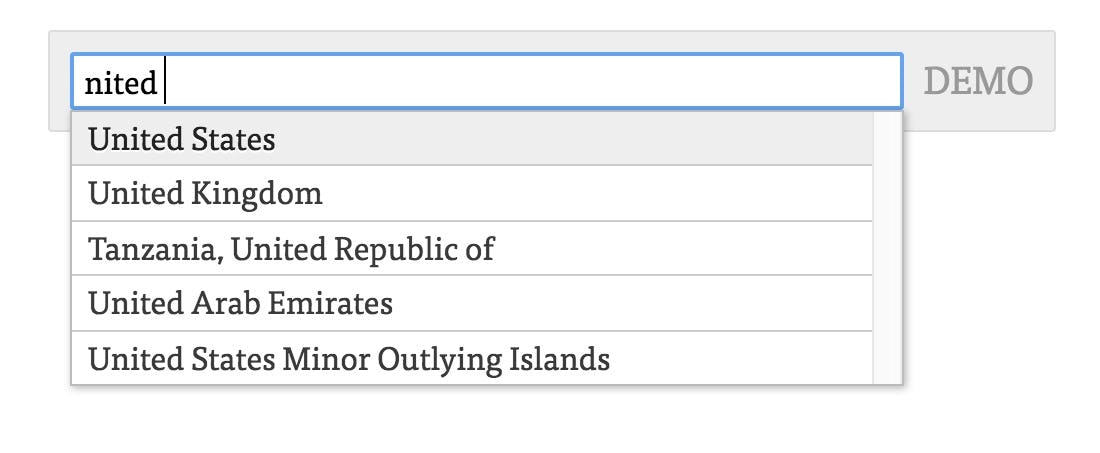This screenshot has height=453, width=1100.
Task: Select United States from suggestions
Action: (182, 139)
